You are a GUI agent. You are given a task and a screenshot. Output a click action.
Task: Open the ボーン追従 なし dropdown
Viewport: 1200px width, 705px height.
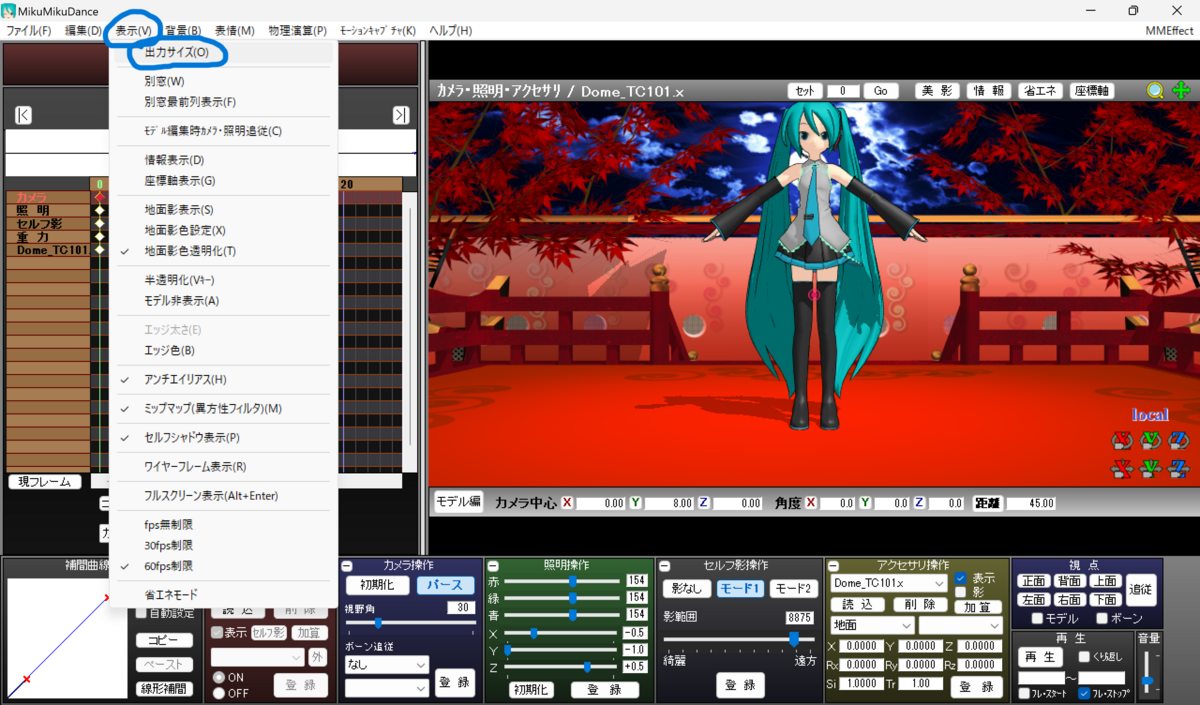pos(387,664)
